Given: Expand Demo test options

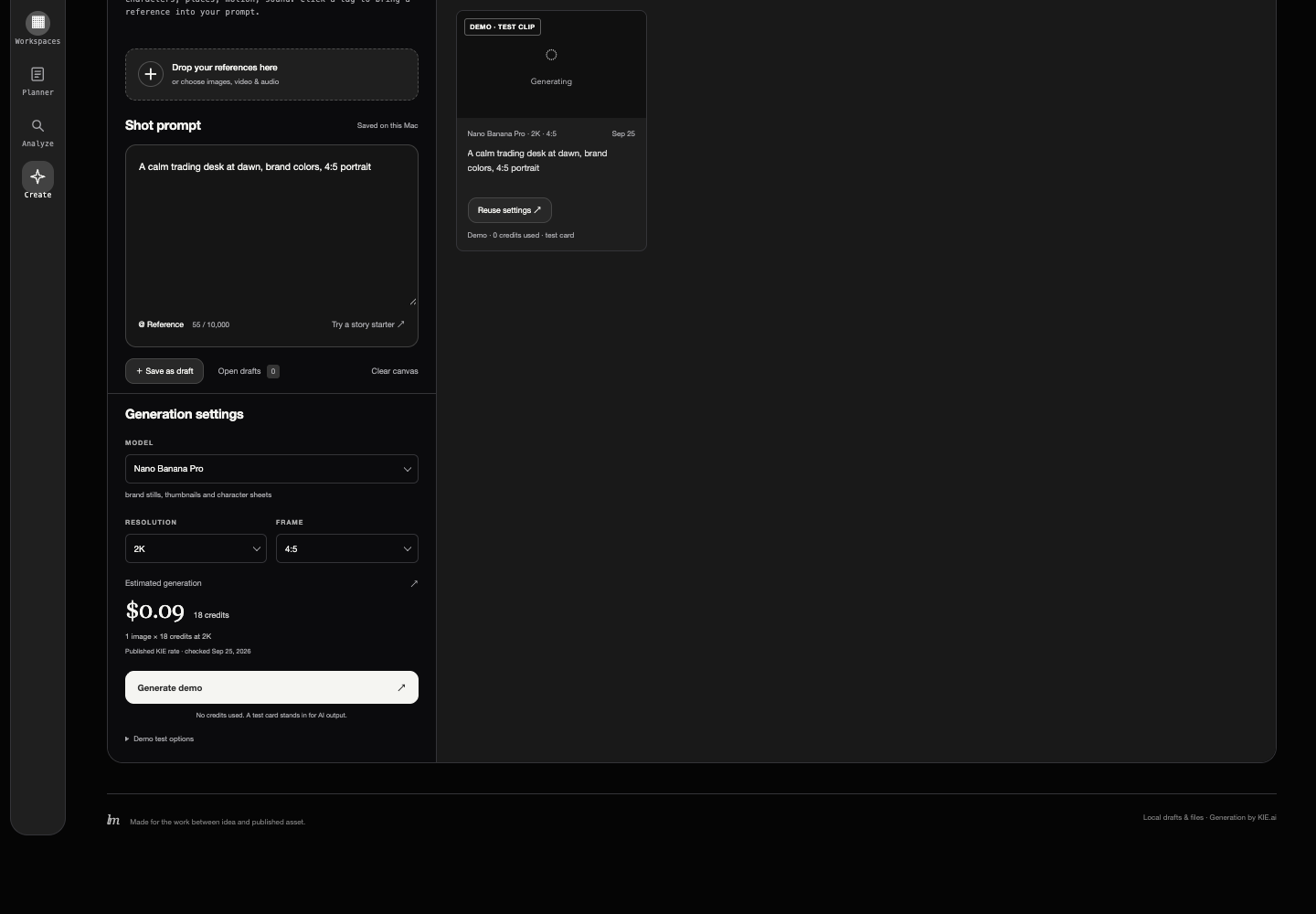Looking at the screenshot, I should 160,739.
